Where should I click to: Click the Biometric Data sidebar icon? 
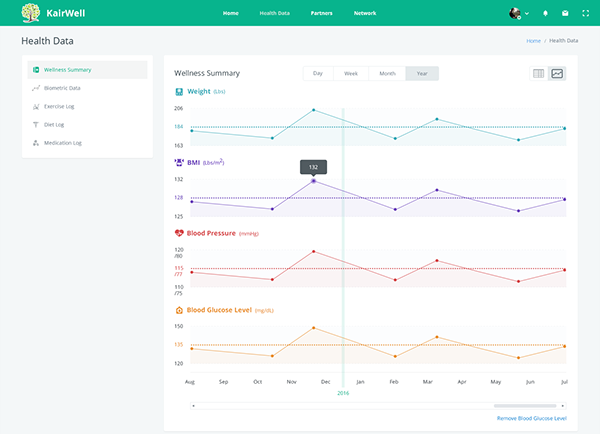pyautogui.click(x=36, y=88)
